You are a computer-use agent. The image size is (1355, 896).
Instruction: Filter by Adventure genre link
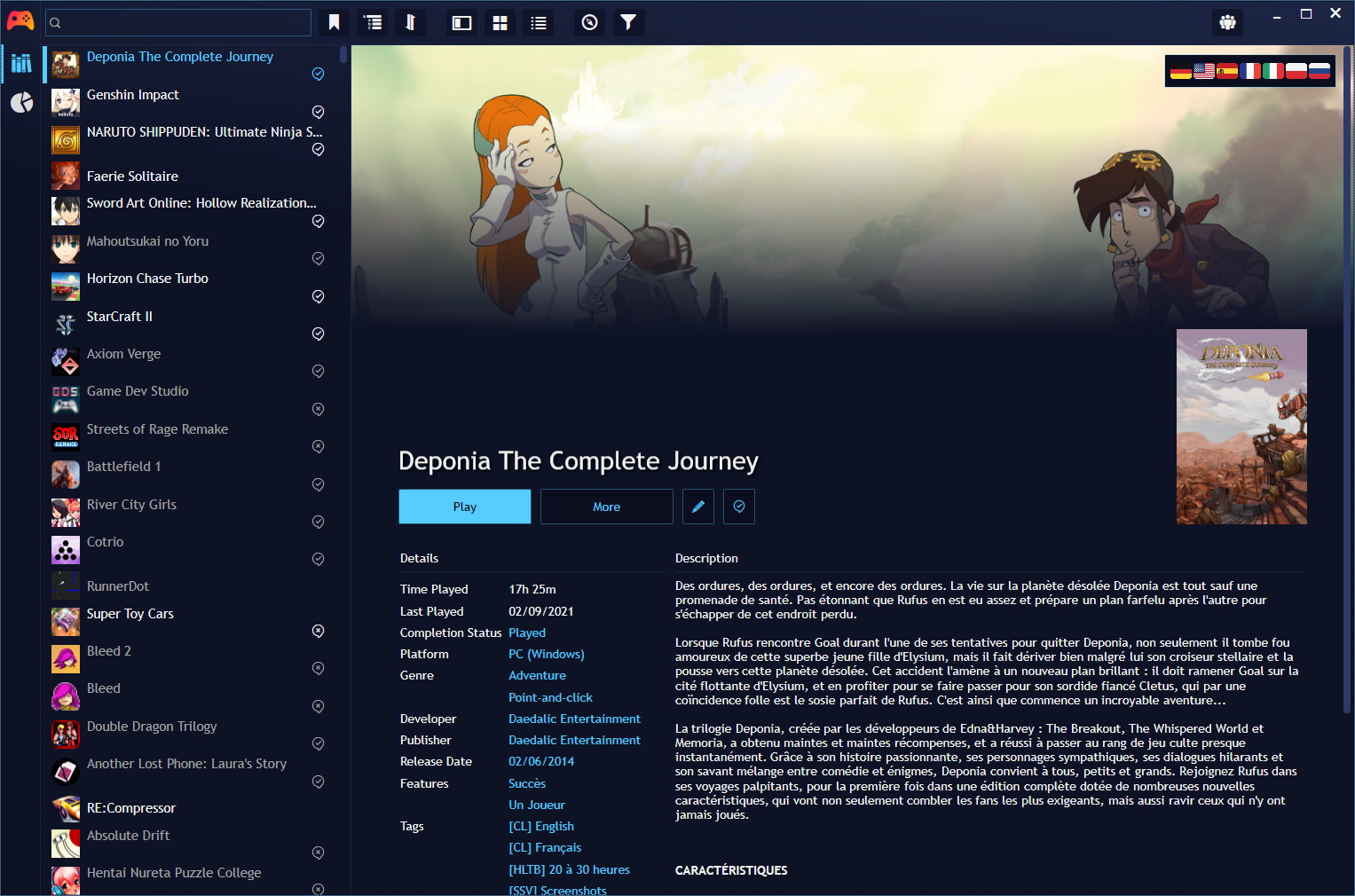[537, 675]
